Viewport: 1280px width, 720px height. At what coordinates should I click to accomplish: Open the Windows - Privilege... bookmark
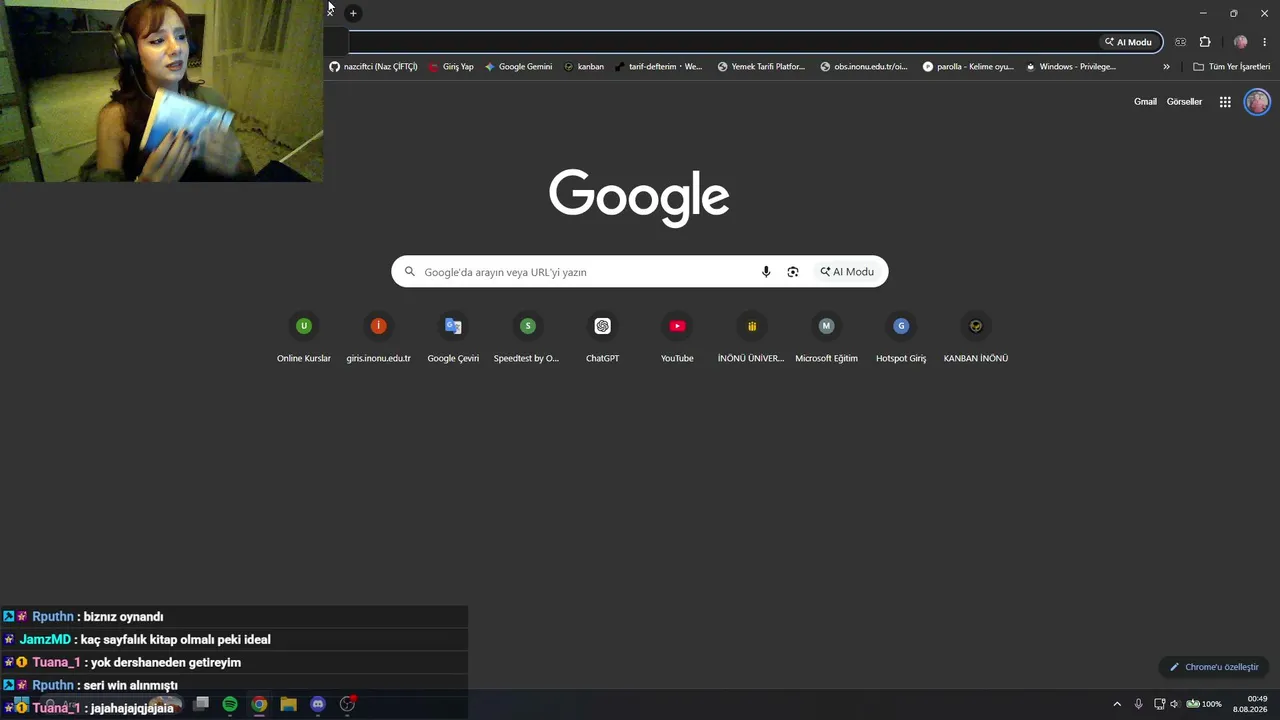(x=1071, y=67)
